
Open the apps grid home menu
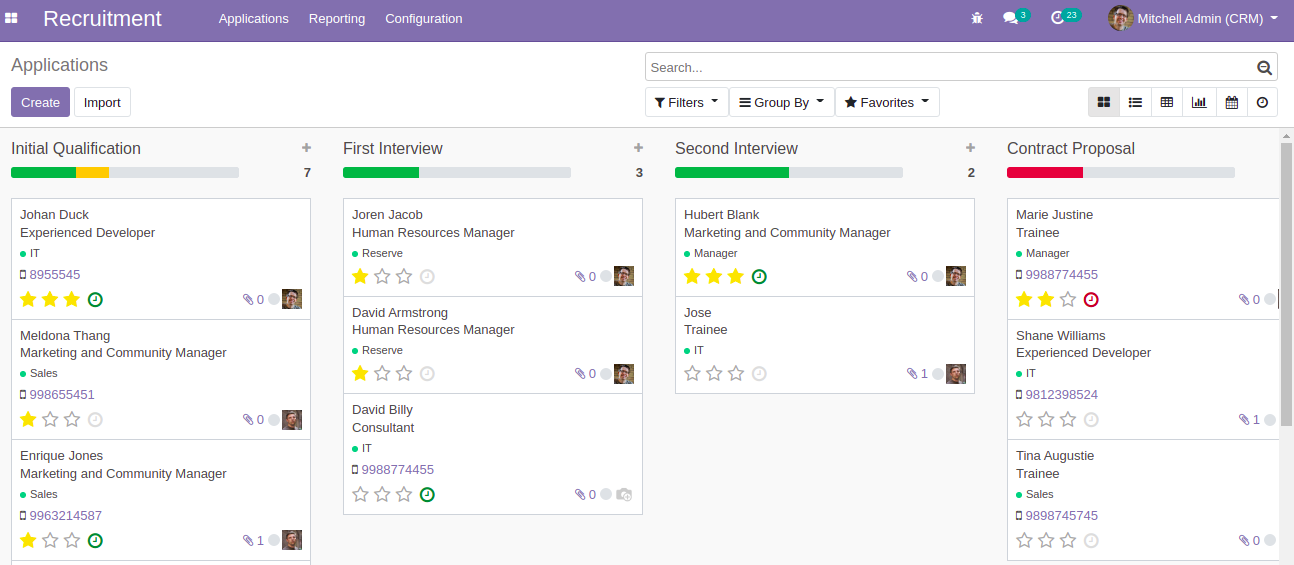(x=11, y=18)
